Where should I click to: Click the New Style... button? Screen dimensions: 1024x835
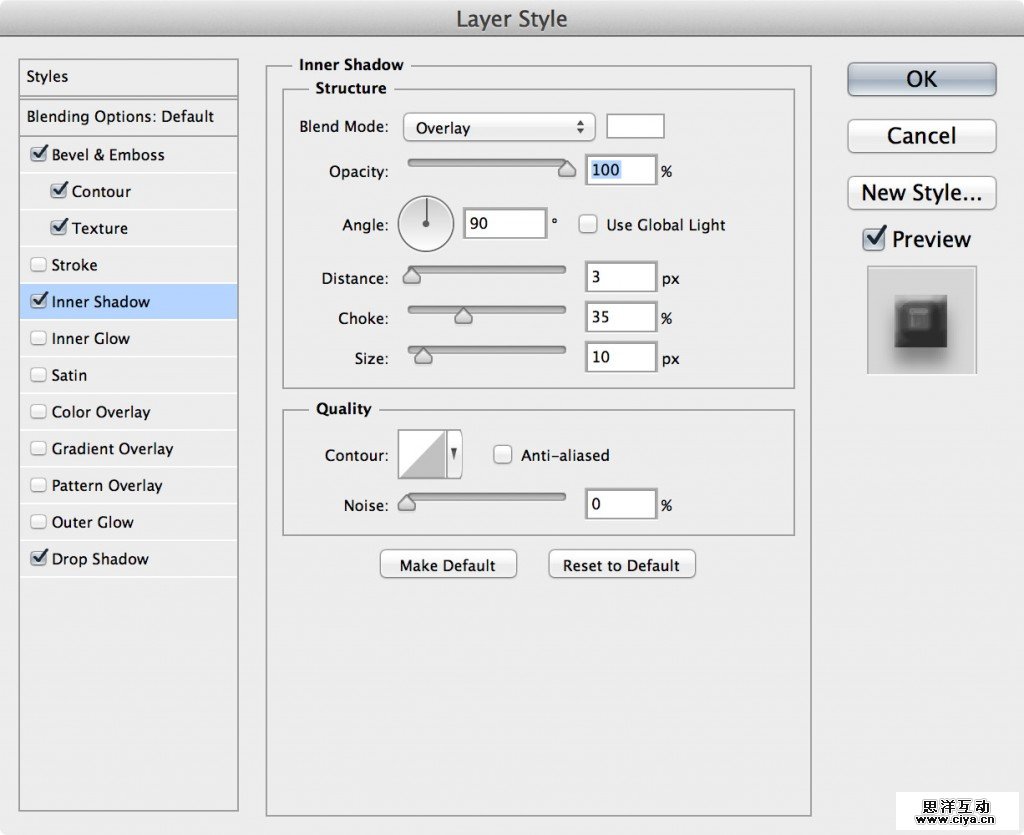[921, 193]
